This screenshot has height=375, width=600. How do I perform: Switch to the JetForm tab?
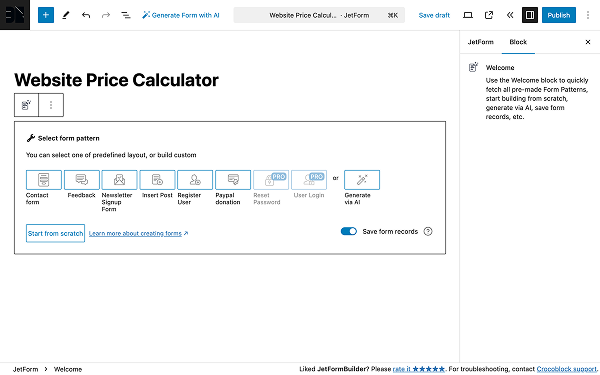pyautogui.click(x=481, y=42)
